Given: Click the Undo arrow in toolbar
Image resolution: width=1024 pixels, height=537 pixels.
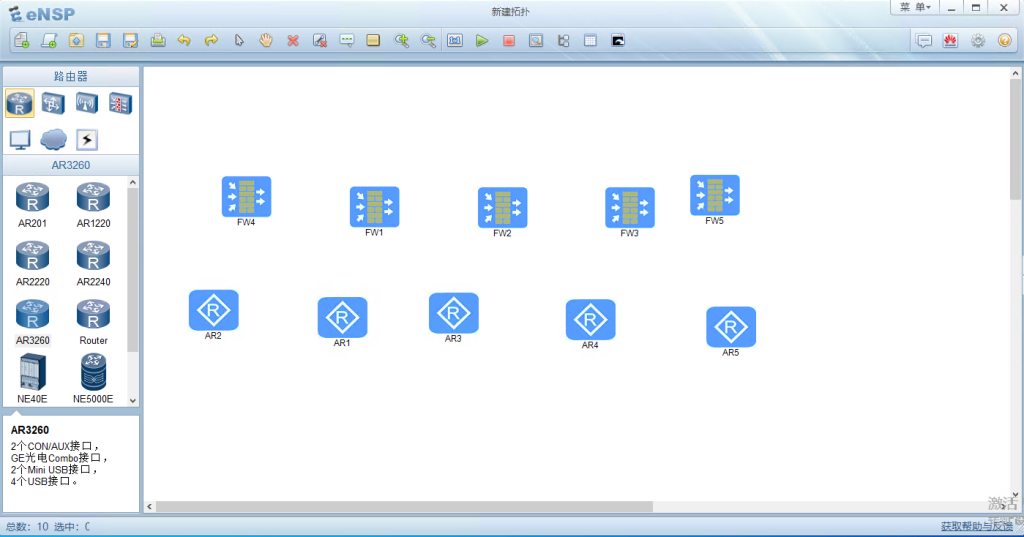Looking at the screenshot, I should point(184,41).
